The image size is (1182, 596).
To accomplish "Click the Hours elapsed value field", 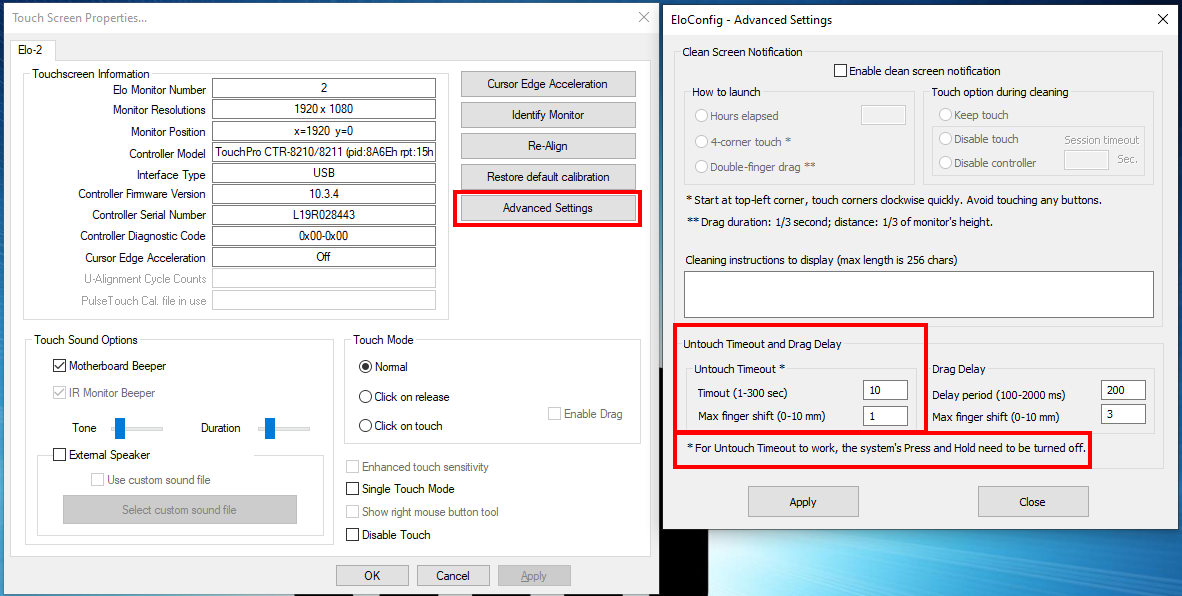I will click(883, 115).
